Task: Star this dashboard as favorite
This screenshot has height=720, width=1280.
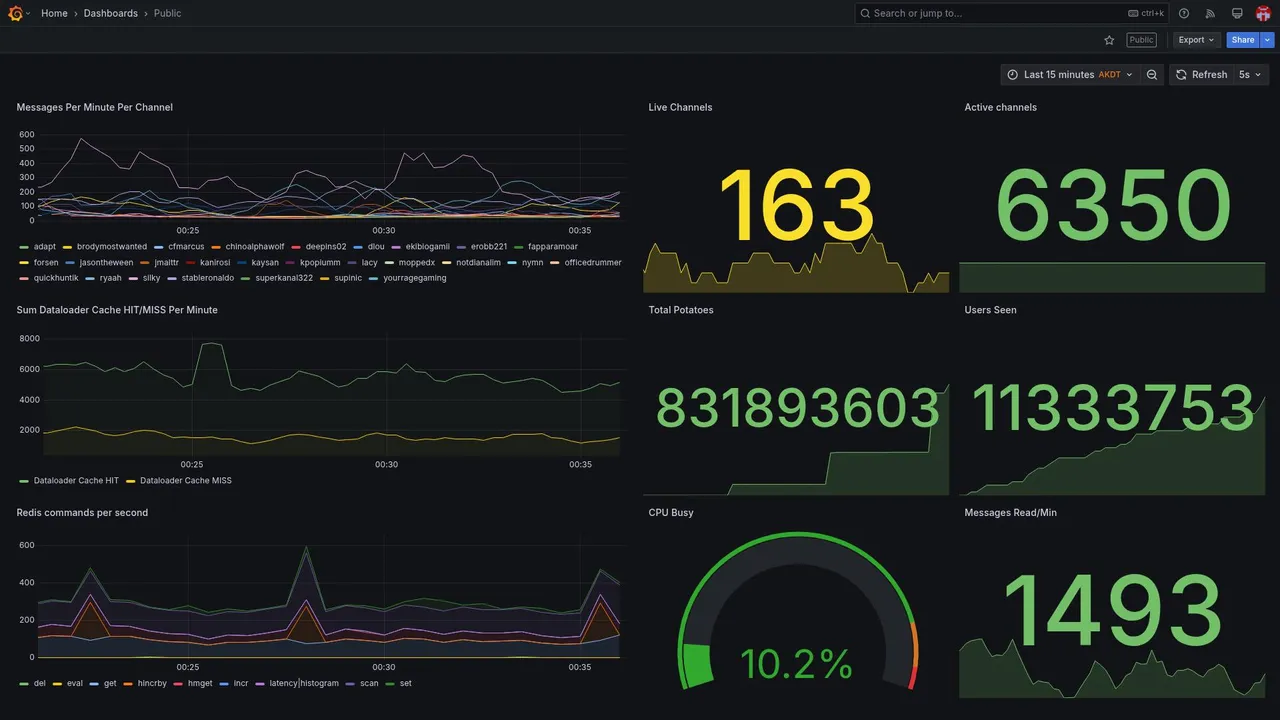Action: click(x=1109, y=40)
